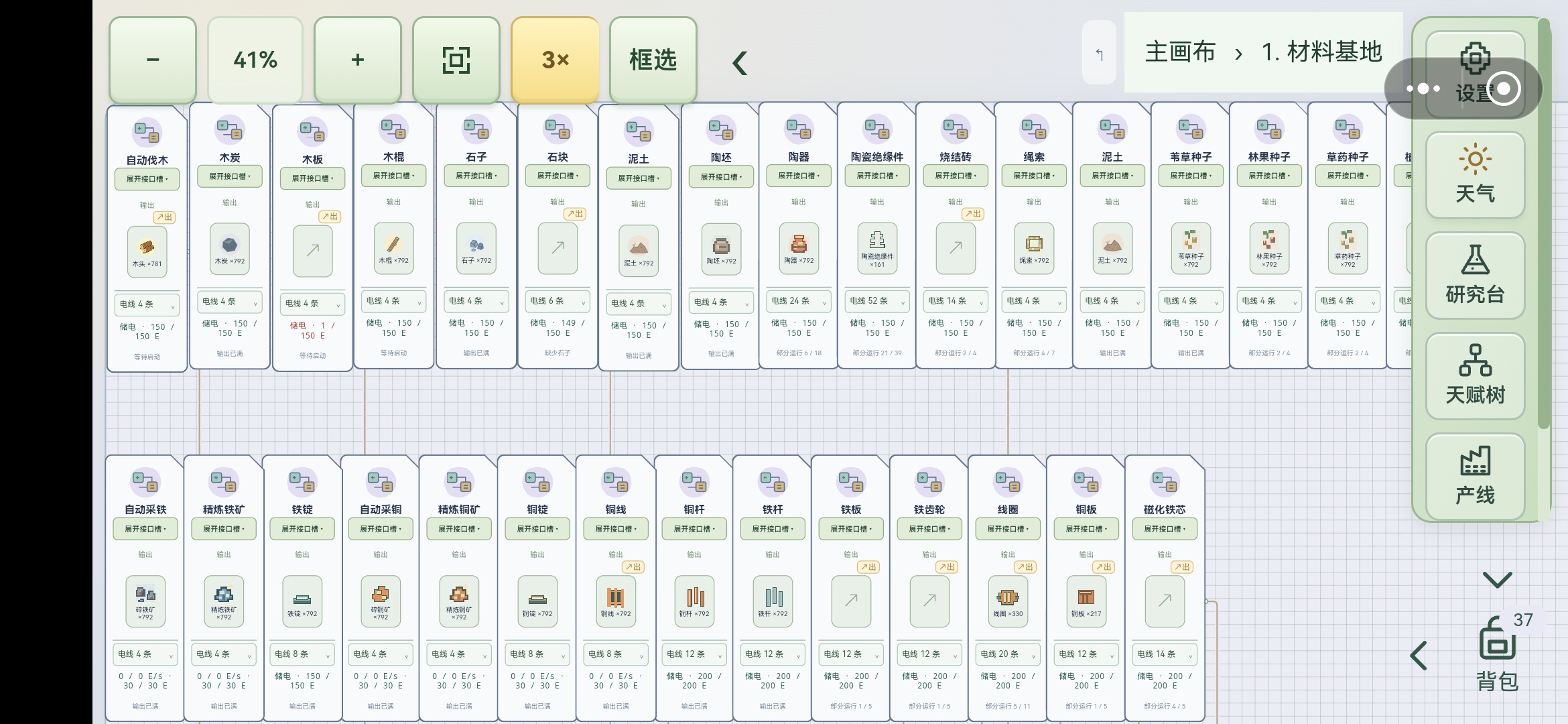Zoom out with the minus button
Image resolution: width=1568 pixels, height=724 pixels.
pyautogui.click(x=153, y=60)
